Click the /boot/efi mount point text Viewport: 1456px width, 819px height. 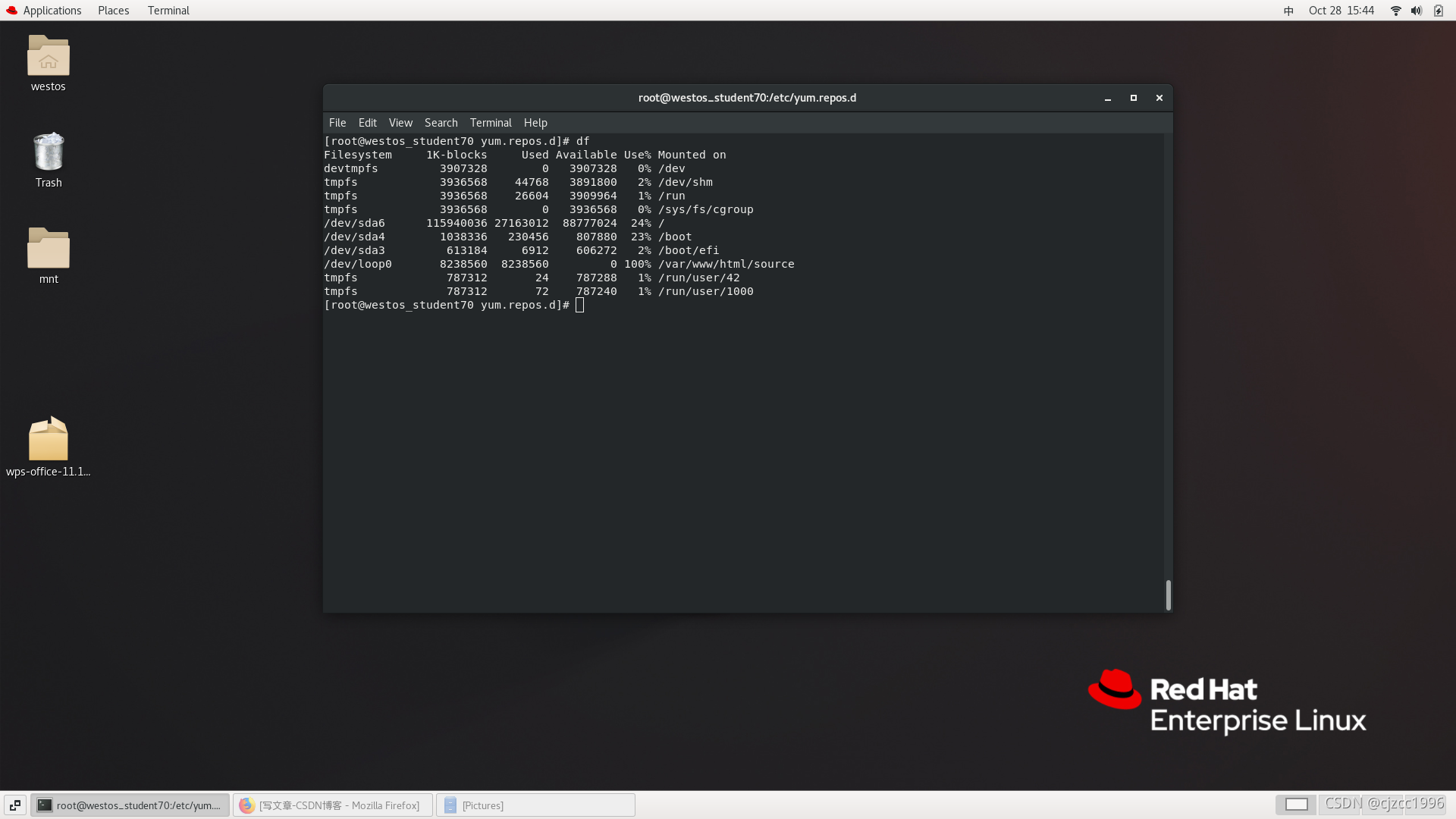689,250
